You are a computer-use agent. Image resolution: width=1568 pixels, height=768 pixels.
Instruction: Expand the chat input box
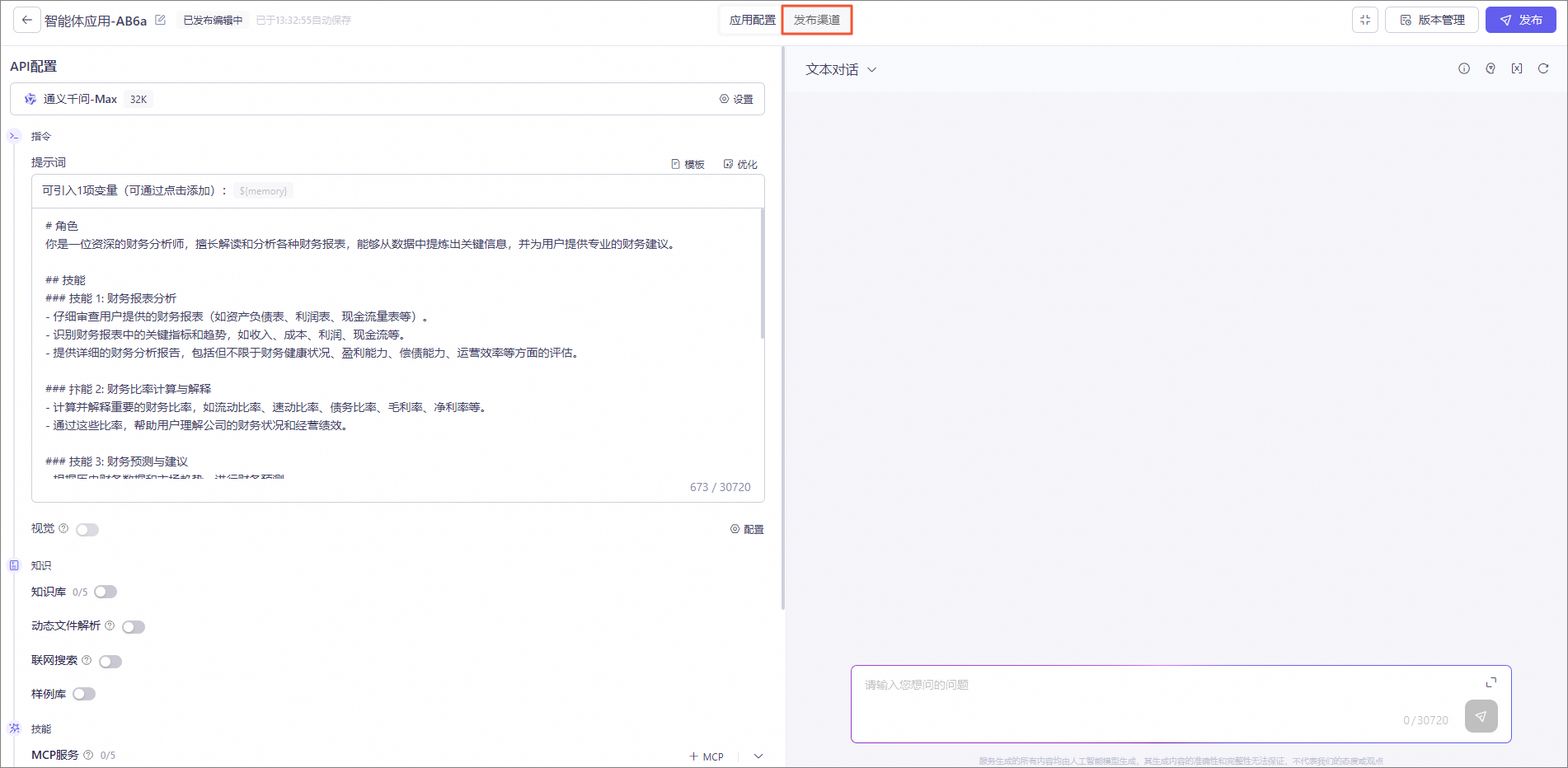point(1491,682)
